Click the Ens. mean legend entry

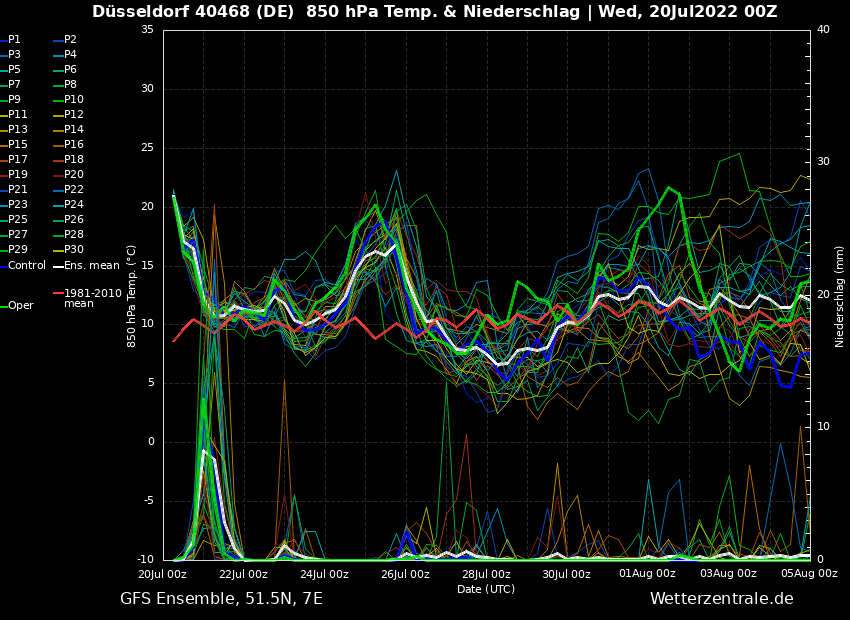[91, 266]
